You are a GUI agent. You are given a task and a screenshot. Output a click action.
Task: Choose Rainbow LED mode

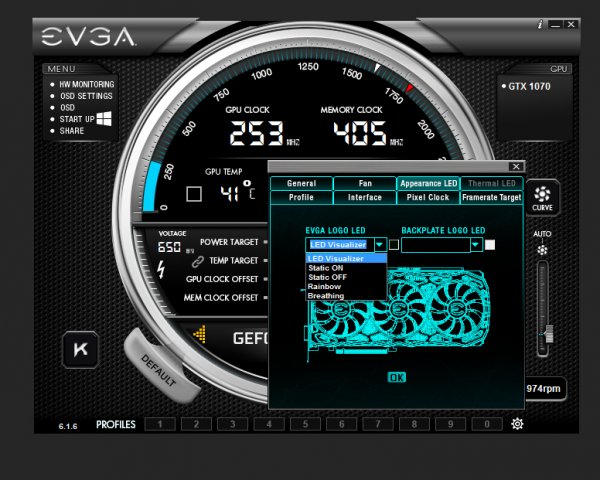[346, 286]
